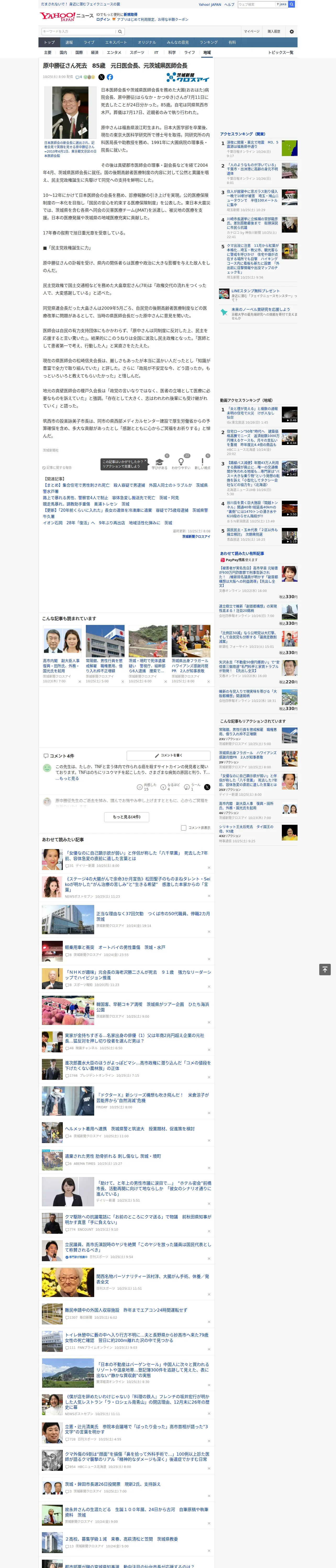Click the keyword search magnifier icon
Screen dimensions: 336x1568
point(120,32)
